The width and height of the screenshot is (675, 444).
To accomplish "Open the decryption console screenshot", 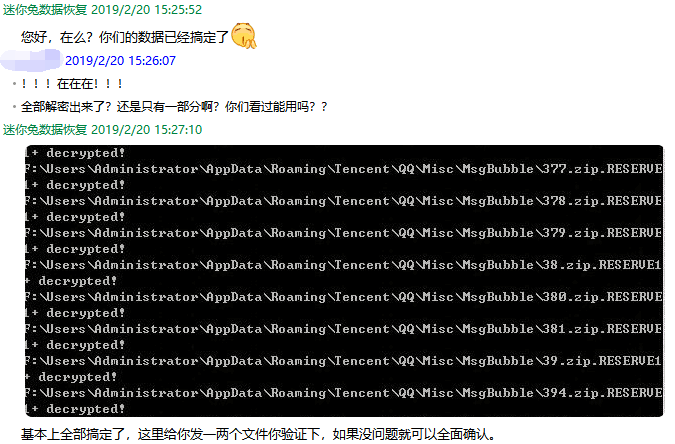I will pyautogui.click(x=344, y=281).
